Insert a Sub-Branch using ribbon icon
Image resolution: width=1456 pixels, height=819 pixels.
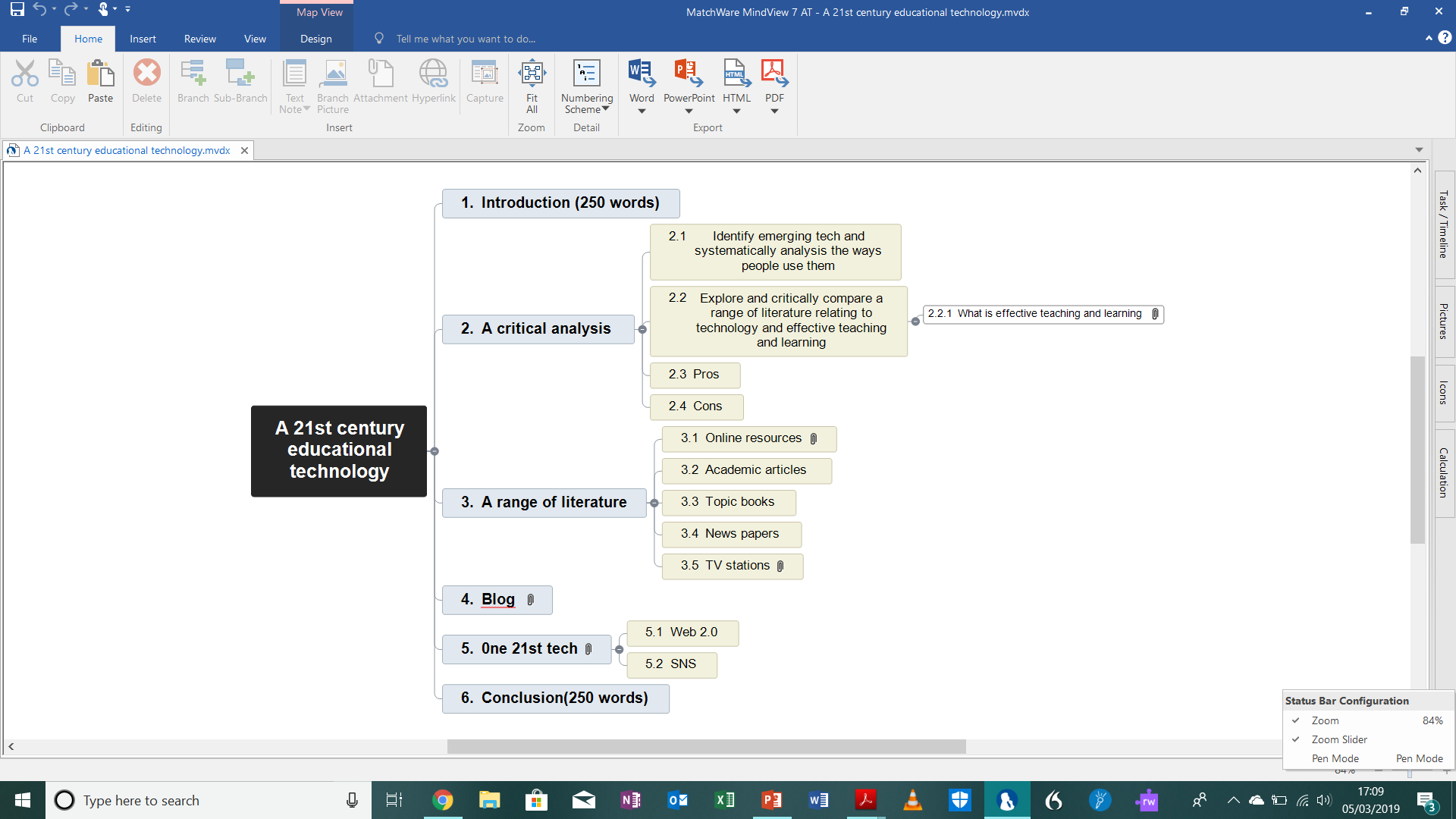coord(240,74)
